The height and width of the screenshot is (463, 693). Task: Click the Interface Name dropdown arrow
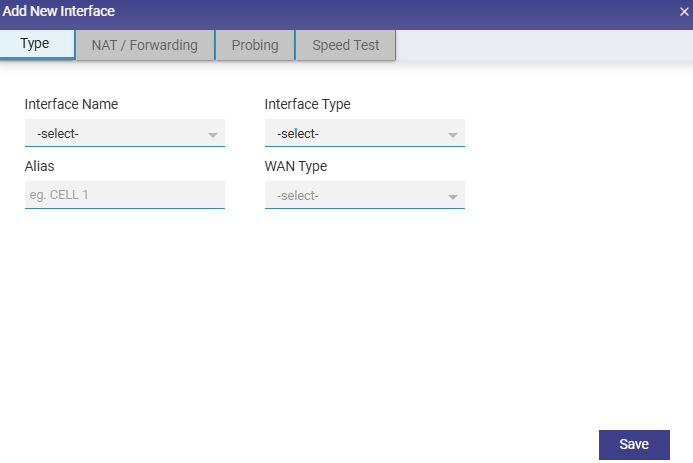[213, 134]
